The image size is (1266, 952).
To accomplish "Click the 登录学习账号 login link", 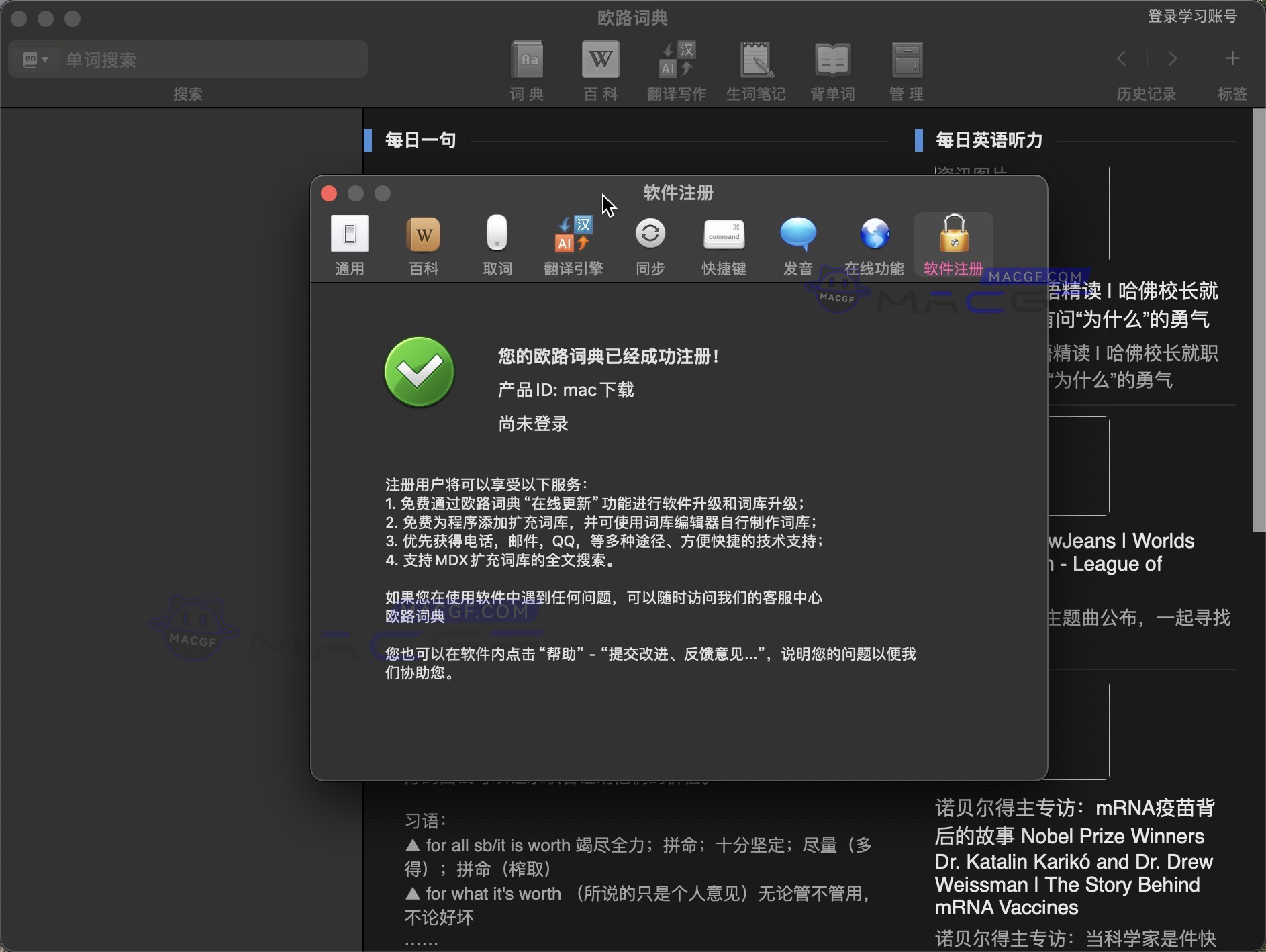I will point(1191,16).
